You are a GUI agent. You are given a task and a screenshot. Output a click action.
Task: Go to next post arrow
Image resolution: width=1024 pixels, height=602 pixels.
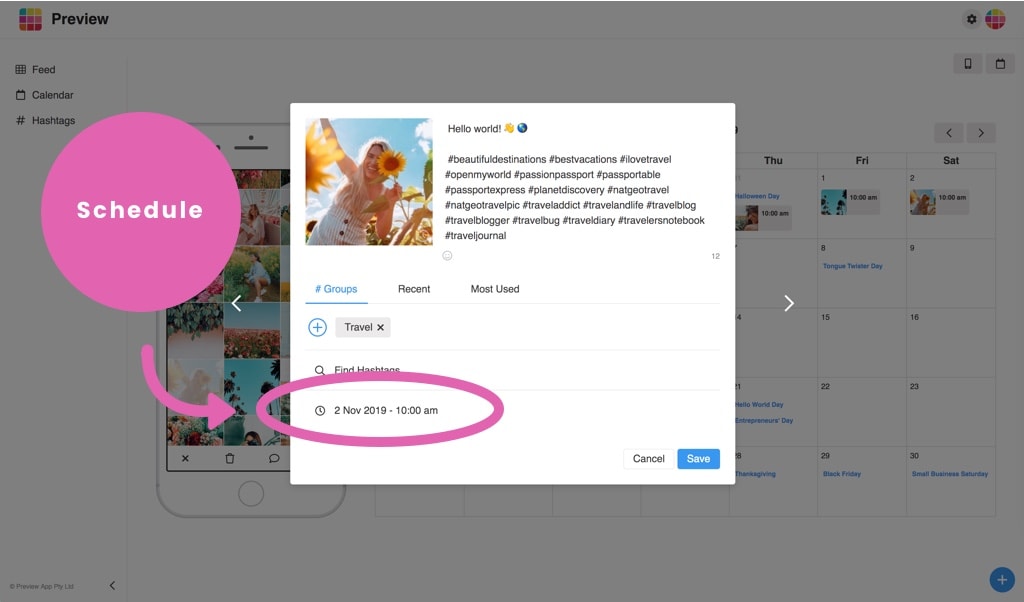click(x=789, y=303)
